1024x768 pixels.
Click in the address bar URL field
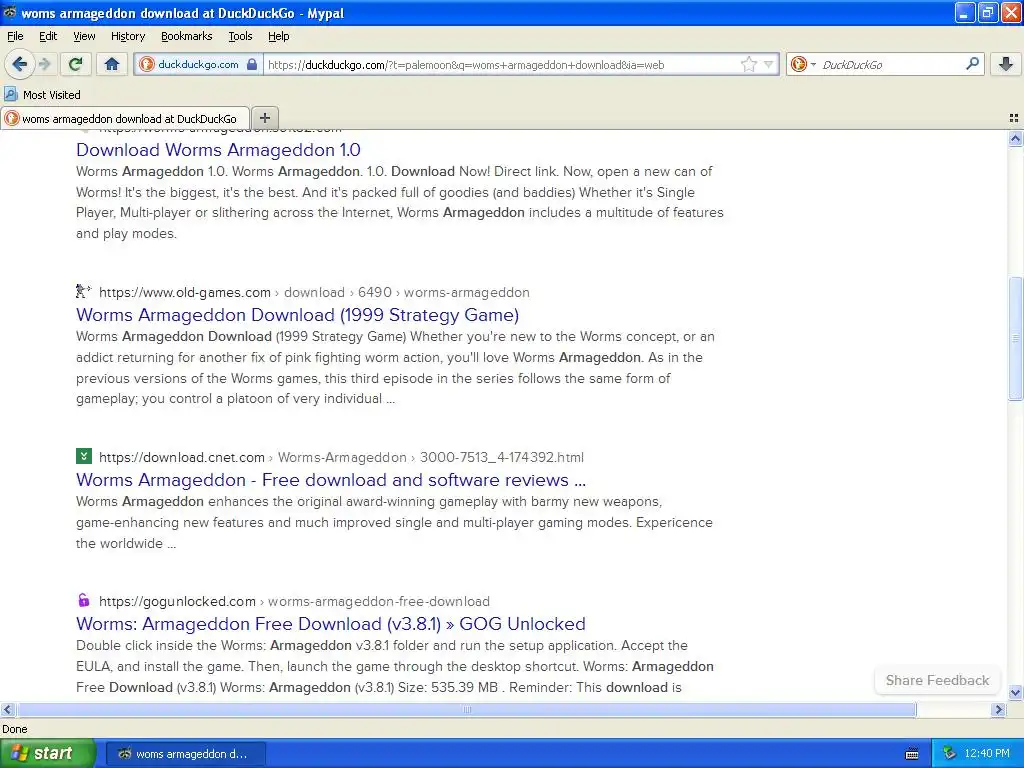(502, 65)
